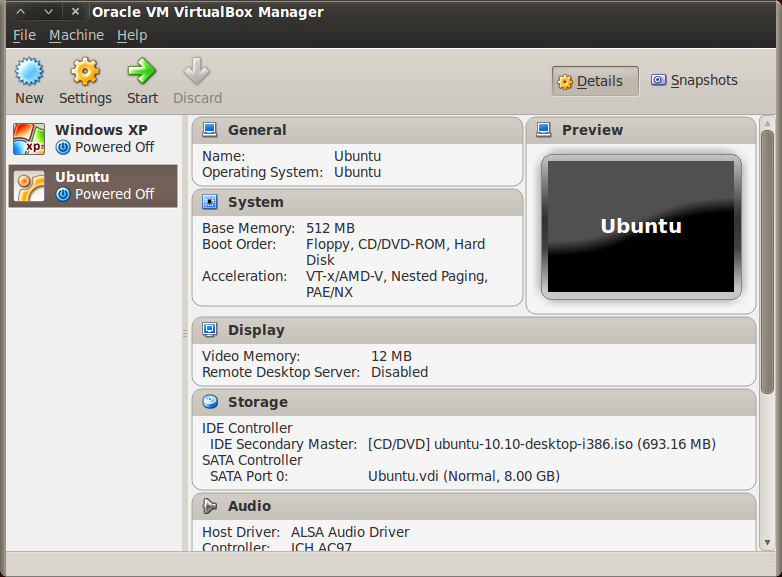Click the 12 MB video memory value
The height and width of the screenshot is (577, 782).
tap(391, 356)
